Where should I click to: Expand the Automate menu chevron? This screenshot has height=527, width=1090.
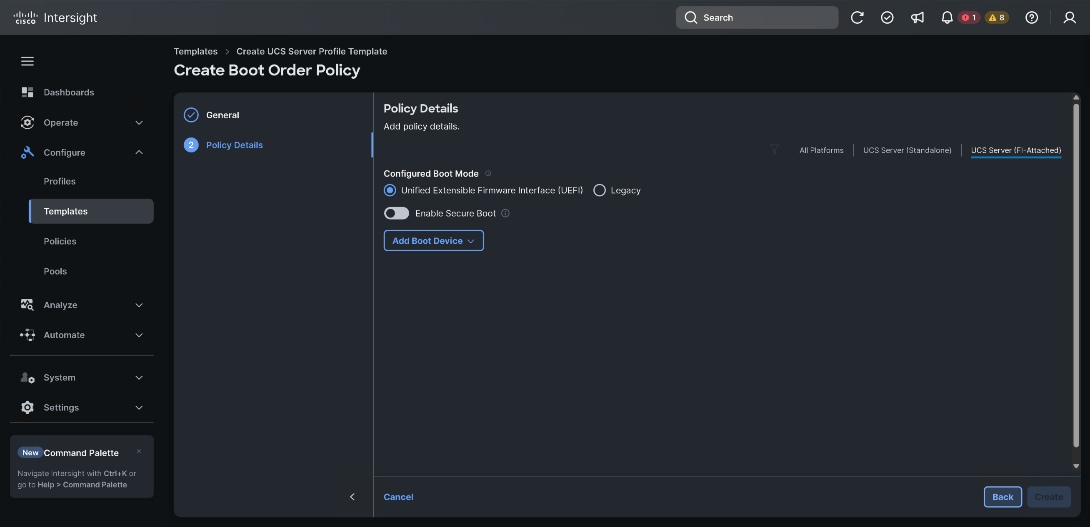[x=139, y=334]
